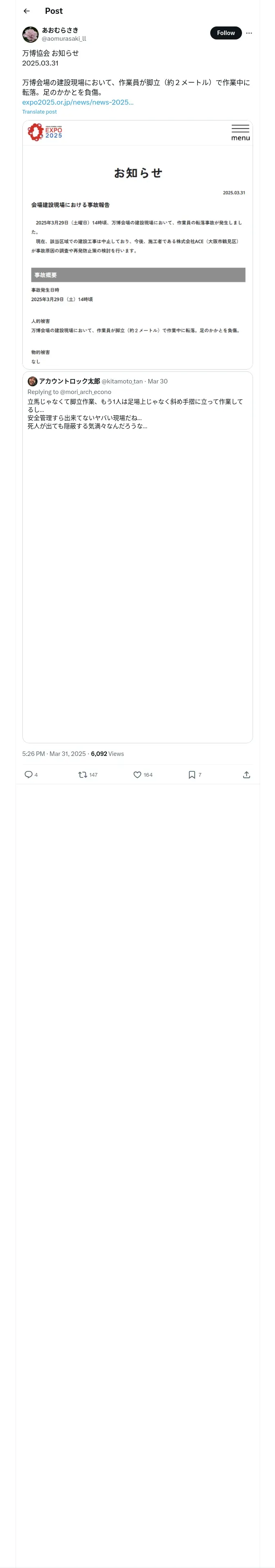This screenshot has width=275, height=1568.
Task: Open the expo2025.or.jp news link
Action: point(77,102)
